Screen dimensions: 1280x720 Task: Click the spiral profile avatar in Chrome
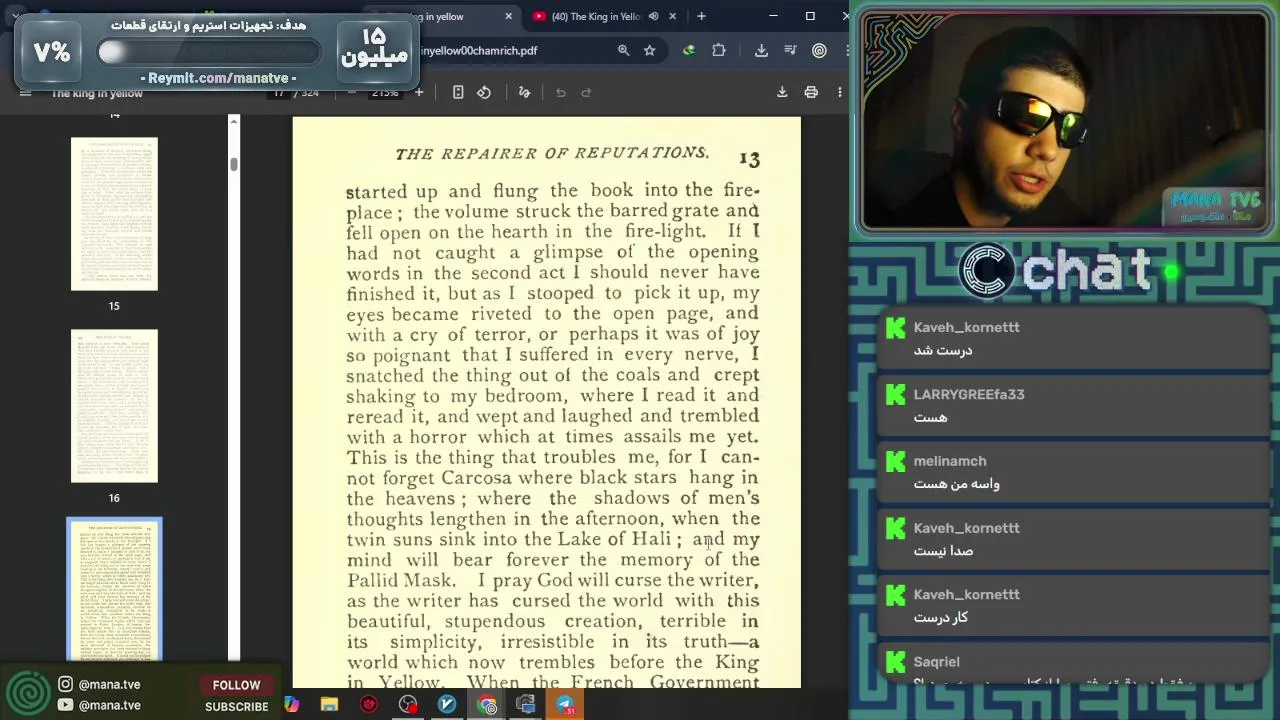(820, 50)
